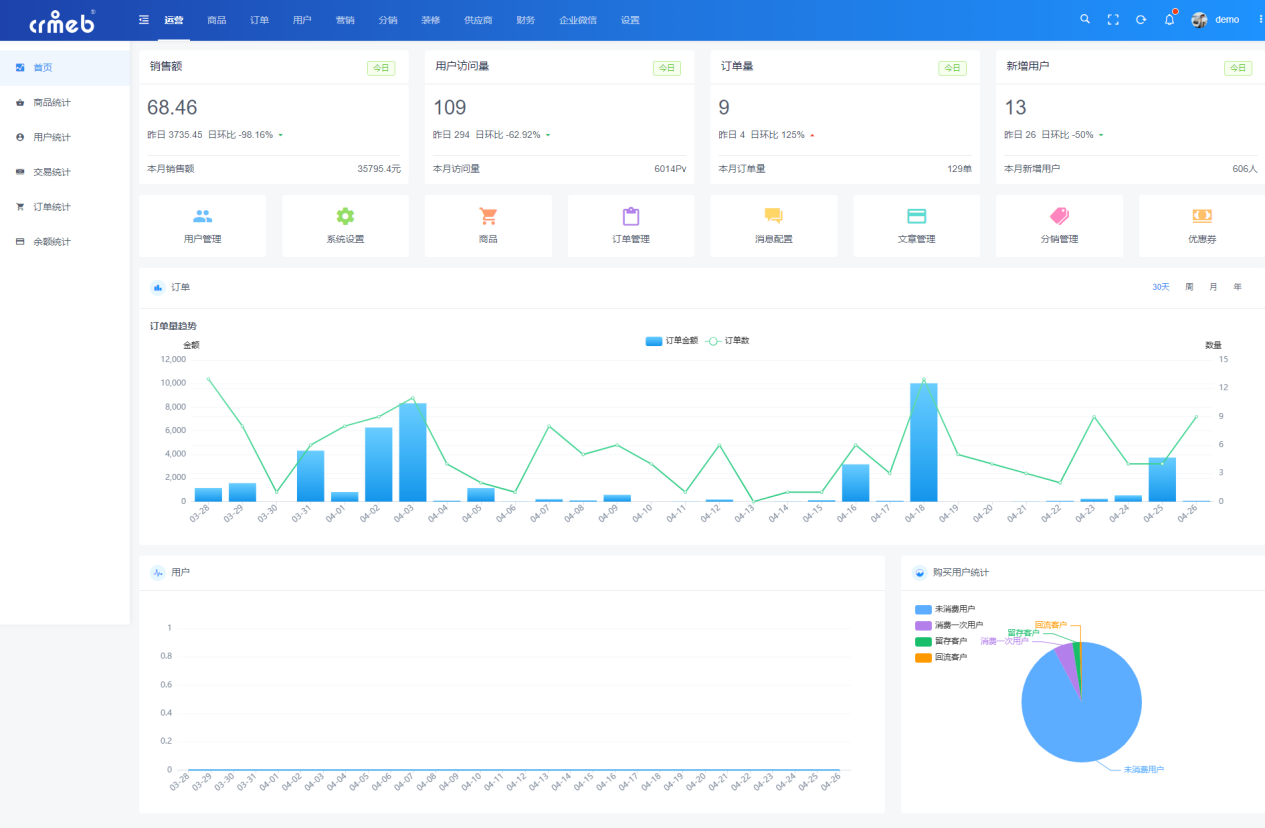Open the vertical more-options menu at top right
1265x828 pixels.
[1260, 19]
